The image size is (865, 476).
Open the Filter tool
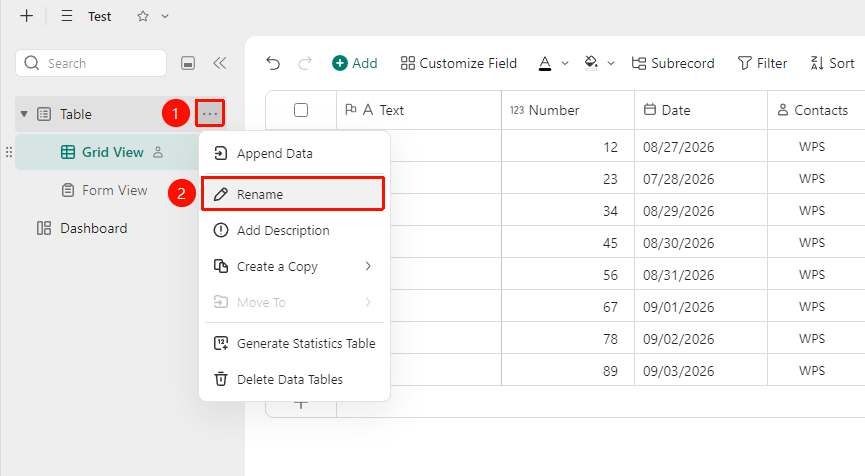[762, 63]
